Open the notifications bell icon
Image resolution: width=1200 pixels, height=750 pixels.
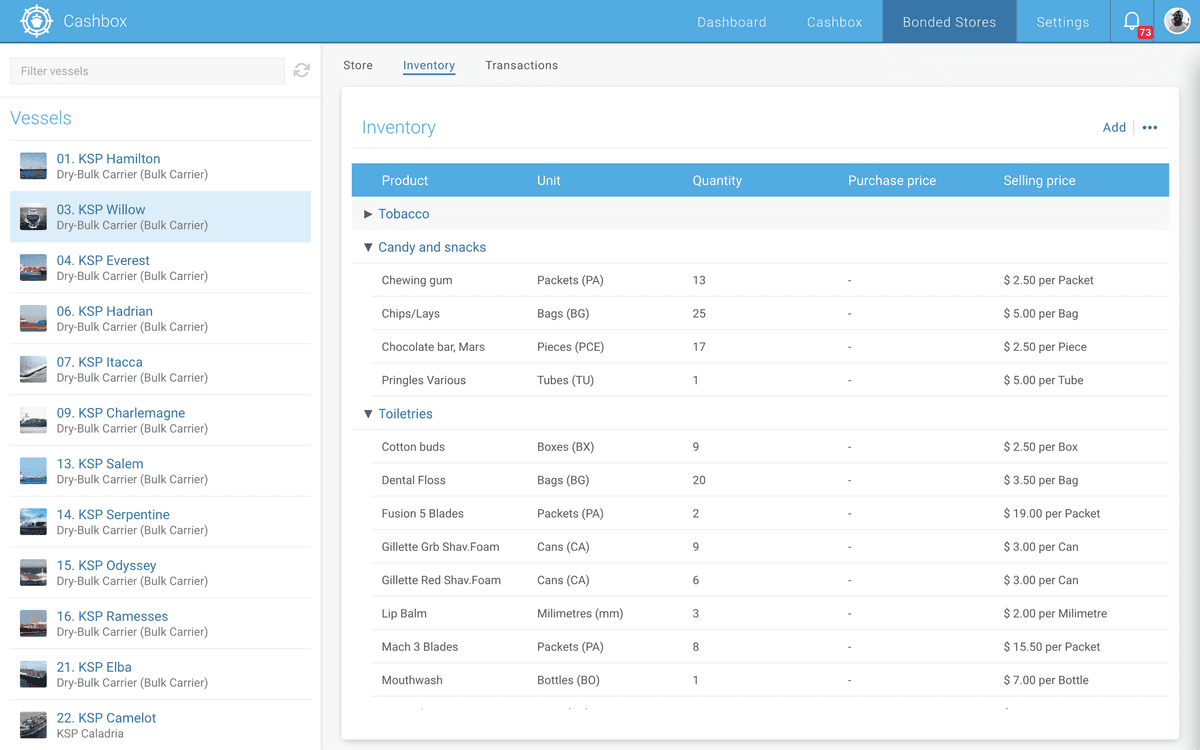pos(1132,21)
